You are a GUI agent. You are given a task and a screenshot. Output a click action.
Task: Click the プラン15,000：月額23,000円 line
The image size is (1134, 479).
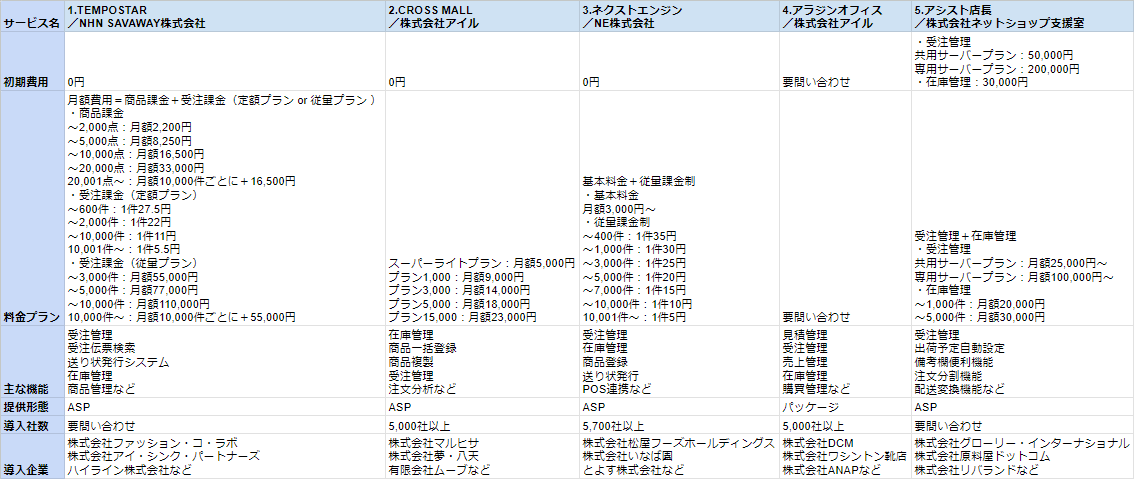tap(462, 317)
